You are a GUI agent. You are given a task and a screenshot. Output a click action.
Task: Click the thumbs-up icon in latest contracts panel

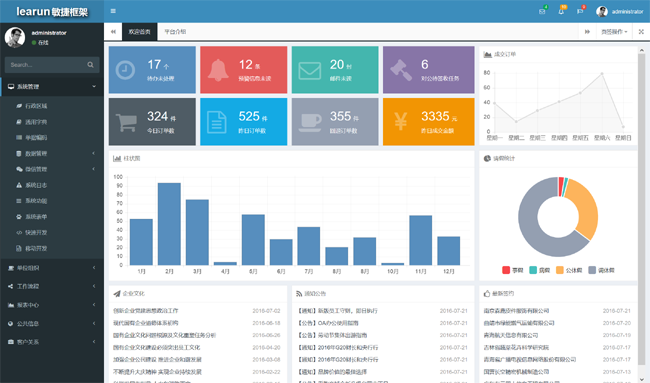click(x=487, y=293)
